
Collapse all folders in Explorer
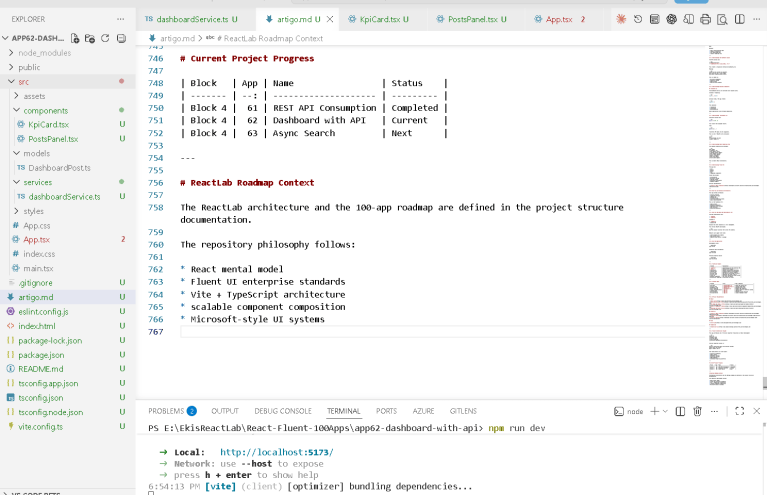[x=121, y=38]
